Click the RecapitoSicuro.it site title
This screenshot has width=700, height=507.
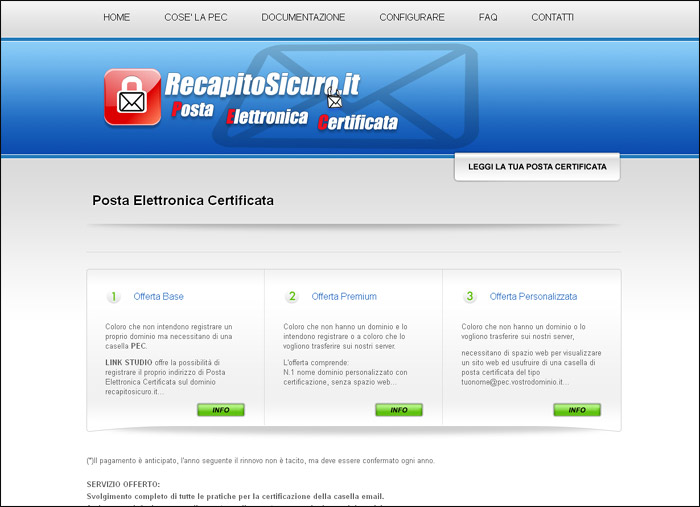tap(262, 84)
